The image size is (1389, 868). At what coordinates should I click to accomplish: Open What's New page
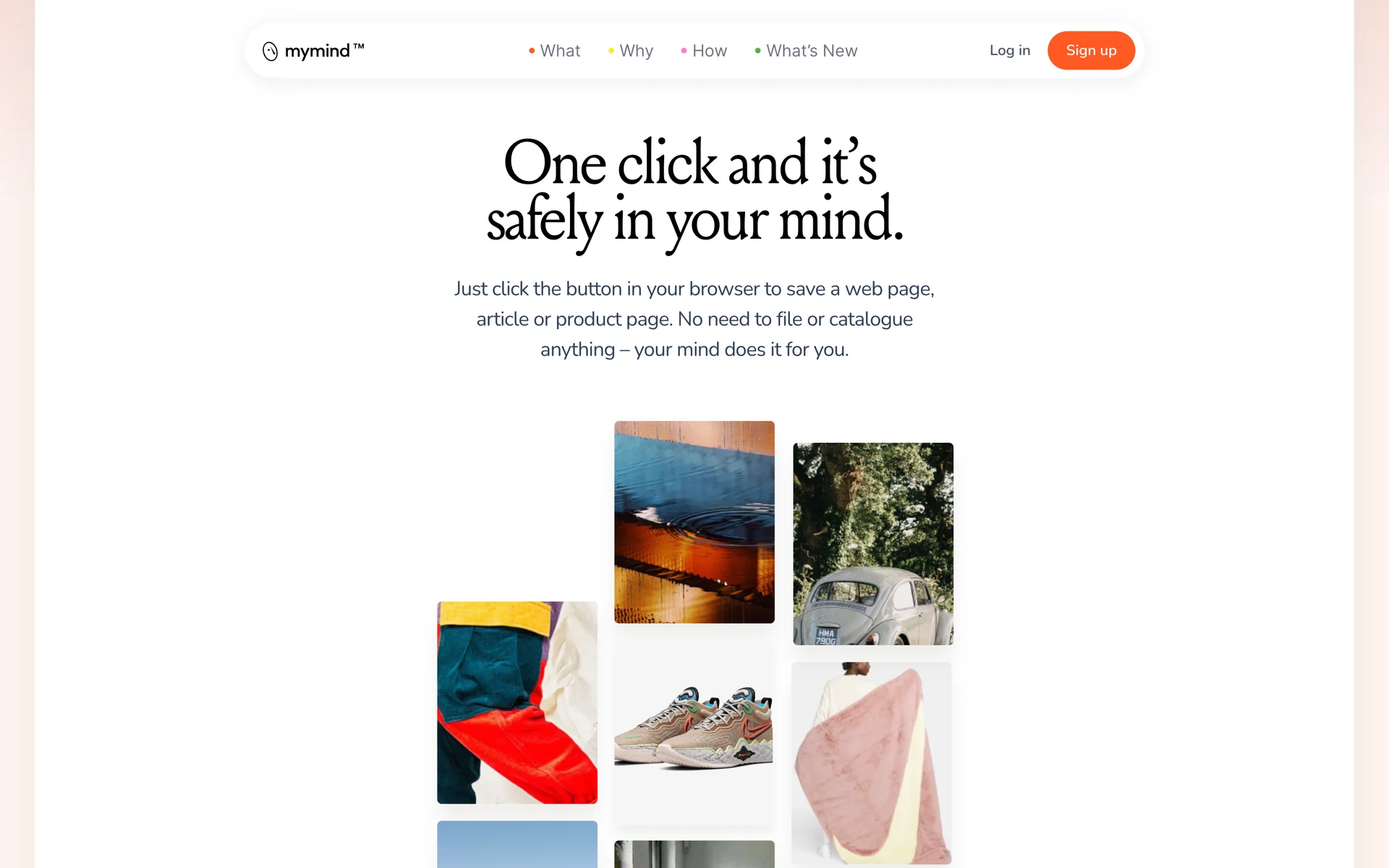[x=812, y=51]
